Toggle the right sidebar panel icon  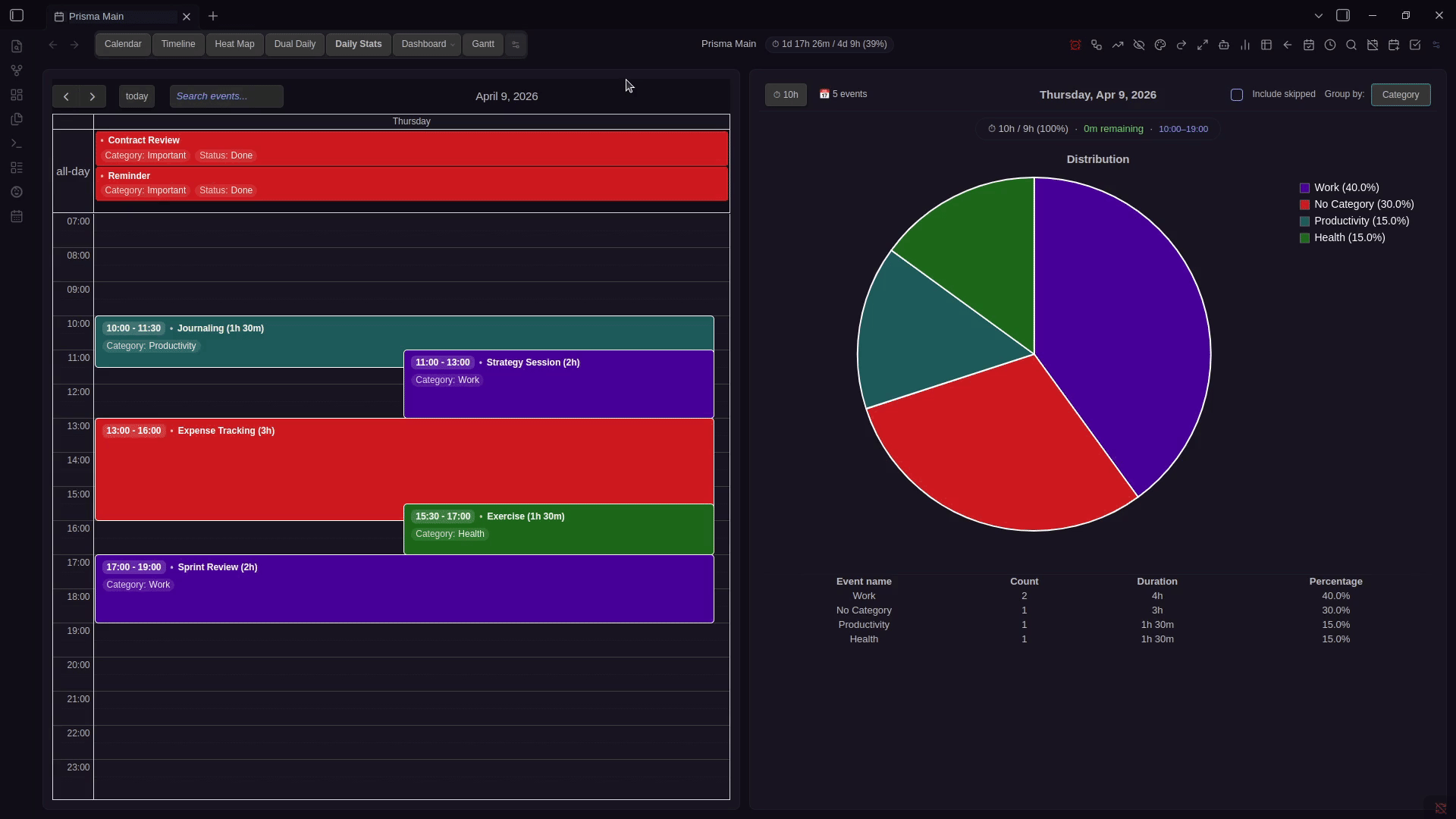point(1342,15)
